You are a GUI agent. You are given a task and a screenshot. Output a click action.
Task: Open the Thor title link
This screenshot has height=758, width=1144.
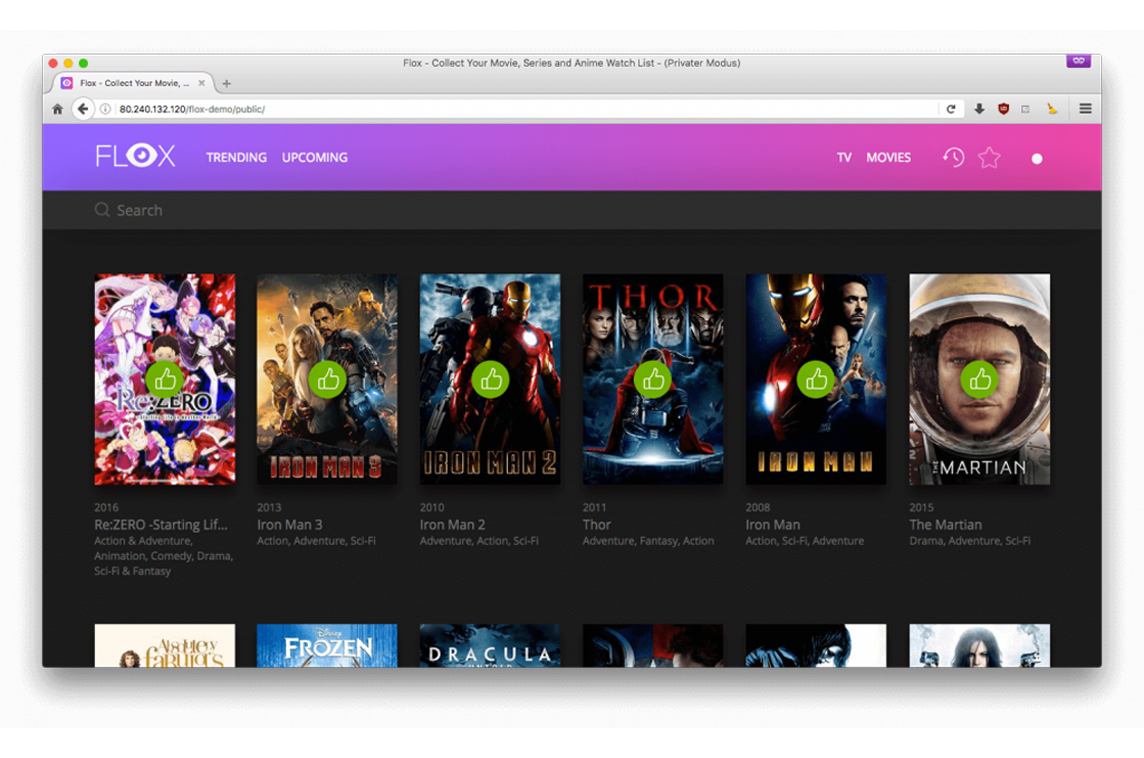point(597,525)
